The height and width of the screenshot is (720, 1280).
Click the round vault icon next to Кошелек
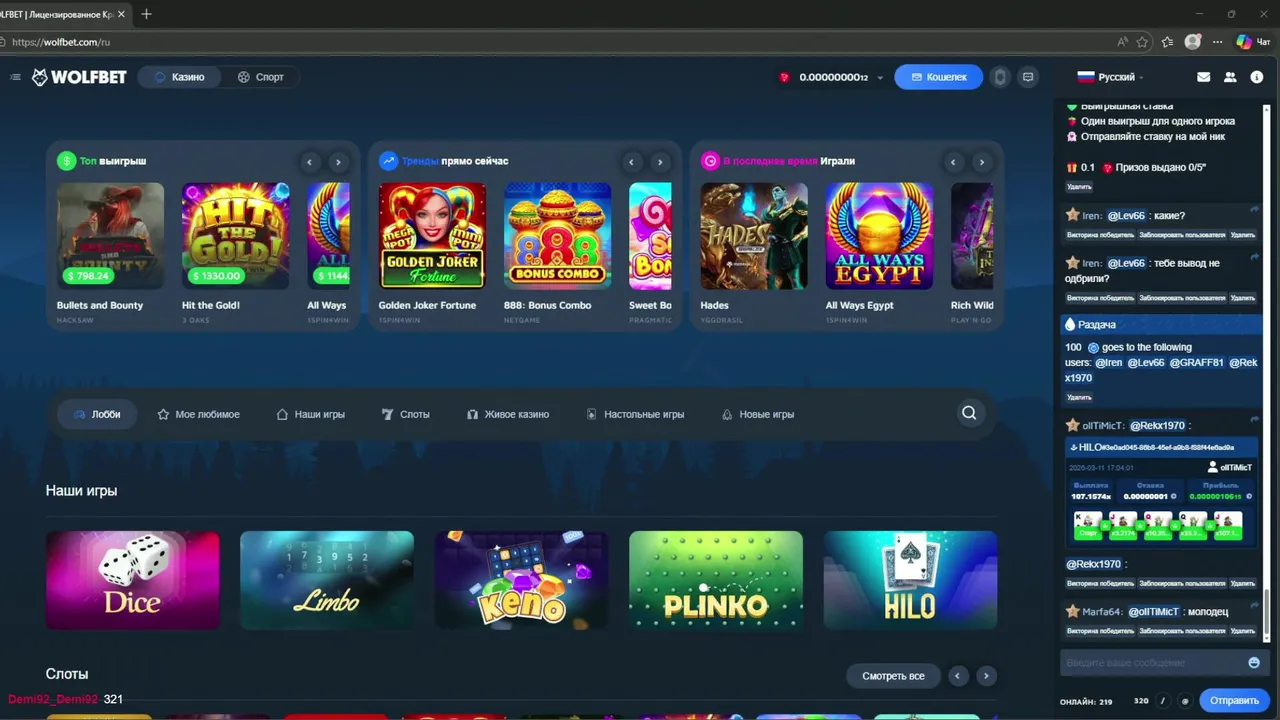point(1000,77)
